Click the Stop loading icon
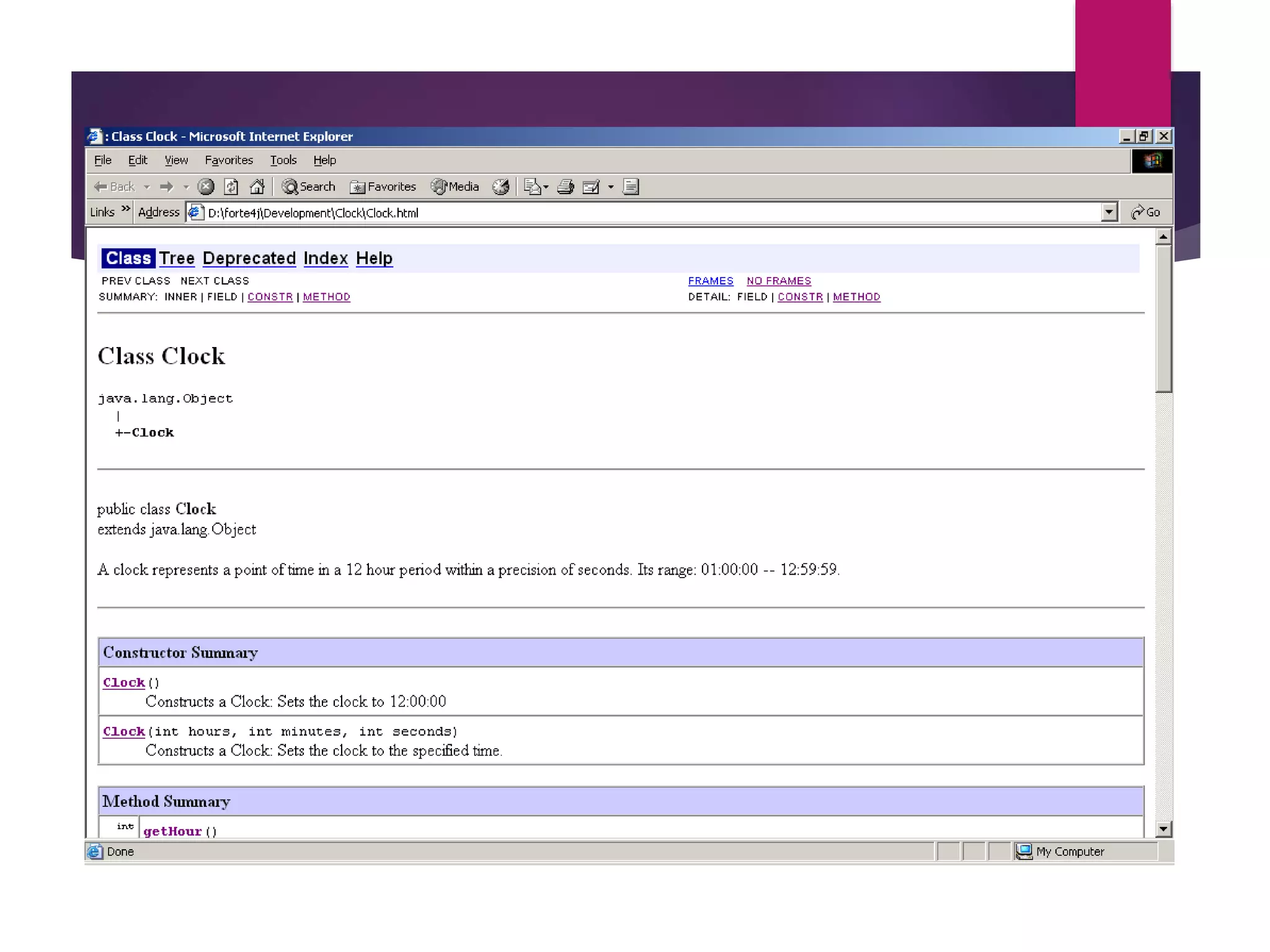Viewport: 1270px width, 952px height. point(206,187)
